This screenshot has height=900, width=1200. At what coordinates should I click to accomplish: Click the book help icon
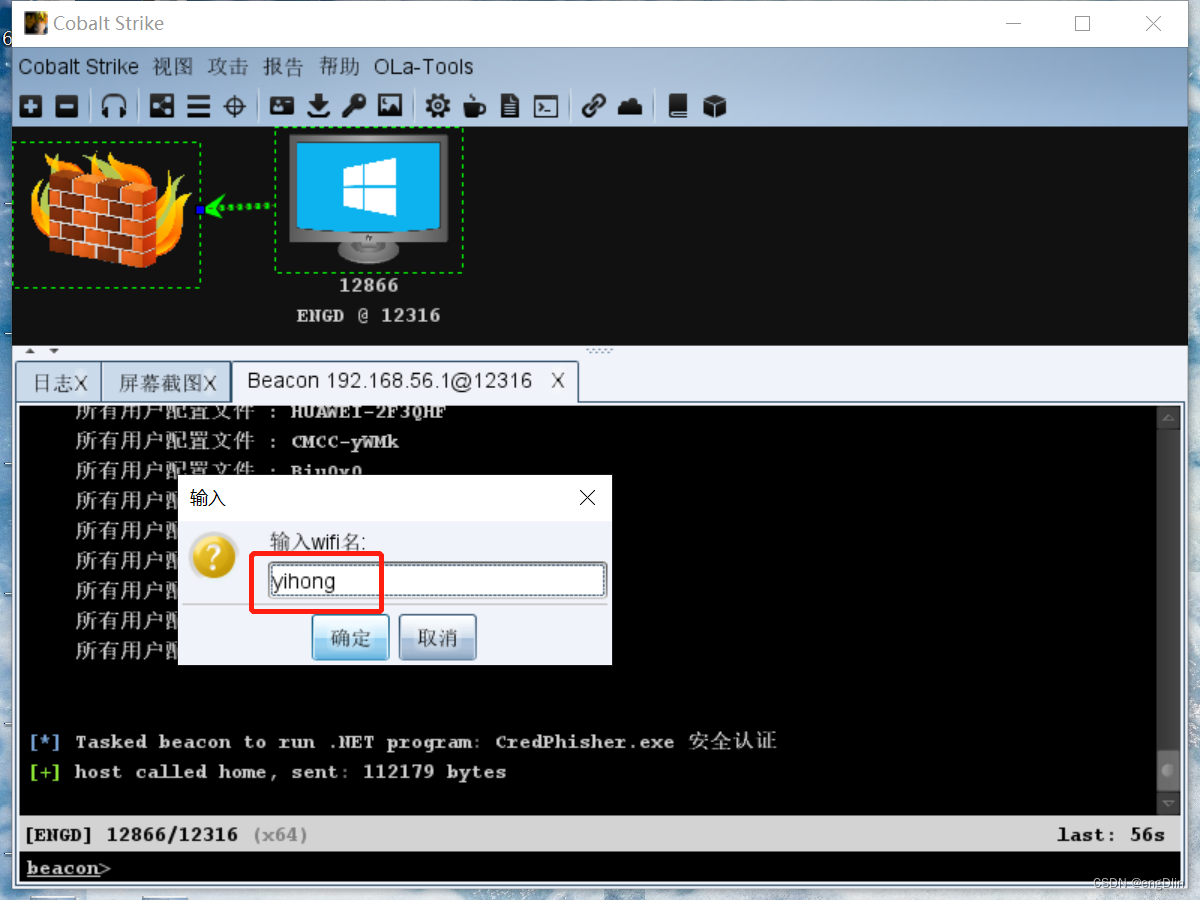[678, 106]
